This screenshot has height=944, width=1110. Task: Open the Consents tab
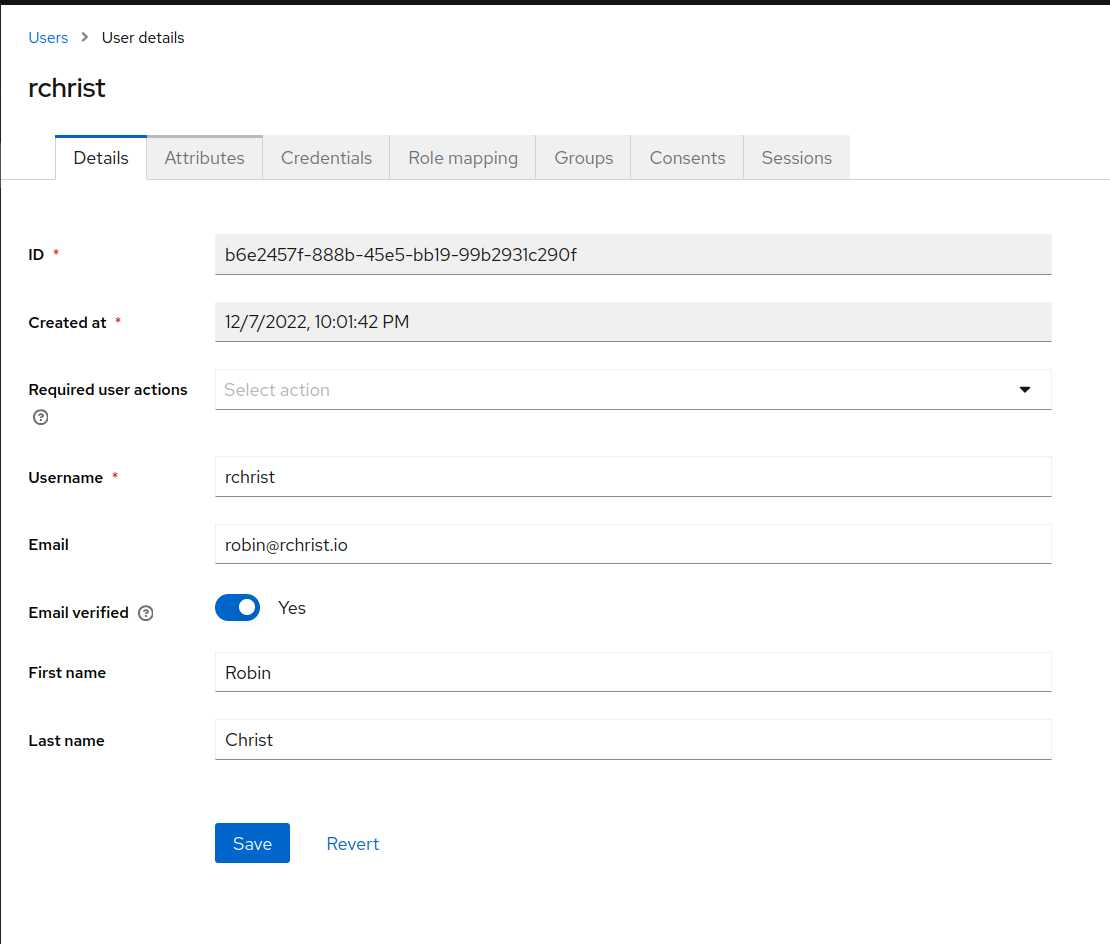coord(687,158)
